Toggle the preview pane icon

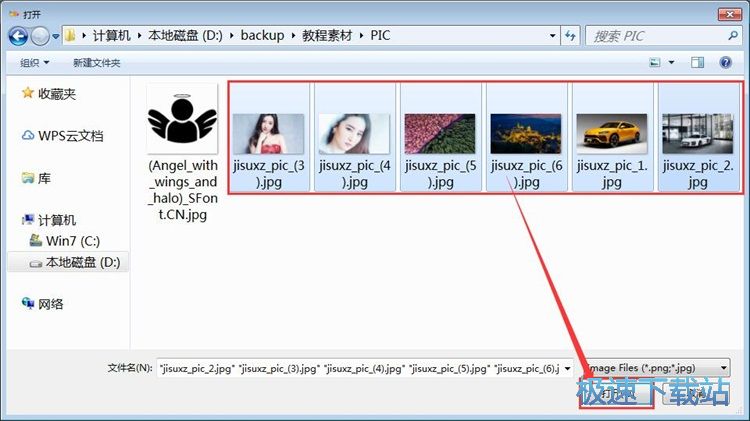tap(697, 63)
